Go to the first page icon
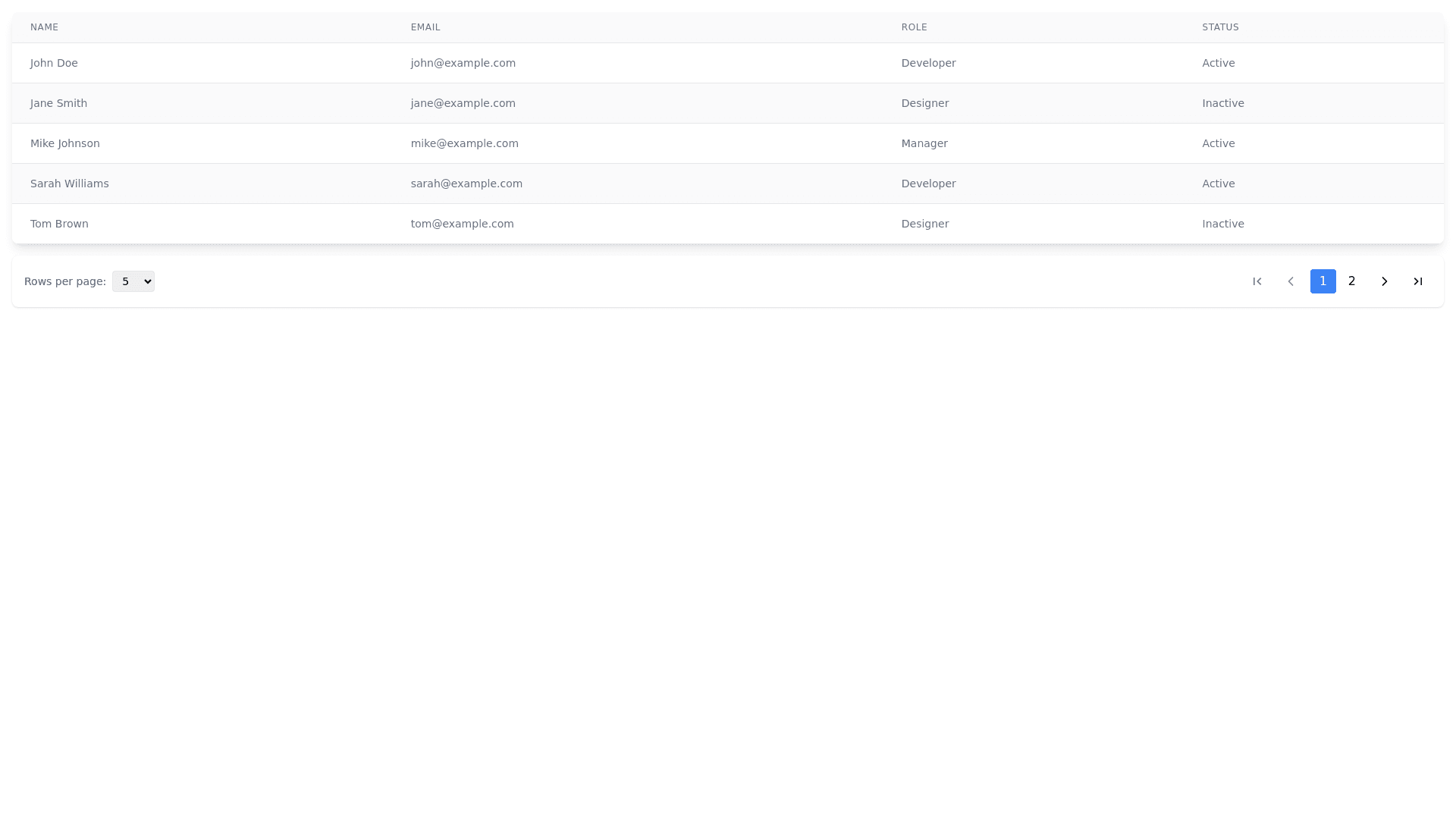Image resolution: width=1456 pixels, height=819 pixels. click(1257, 281)
